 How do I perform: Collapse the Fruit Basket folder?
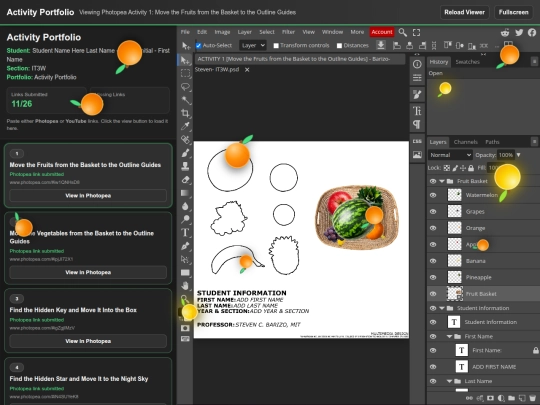click(x=442, y=181)
